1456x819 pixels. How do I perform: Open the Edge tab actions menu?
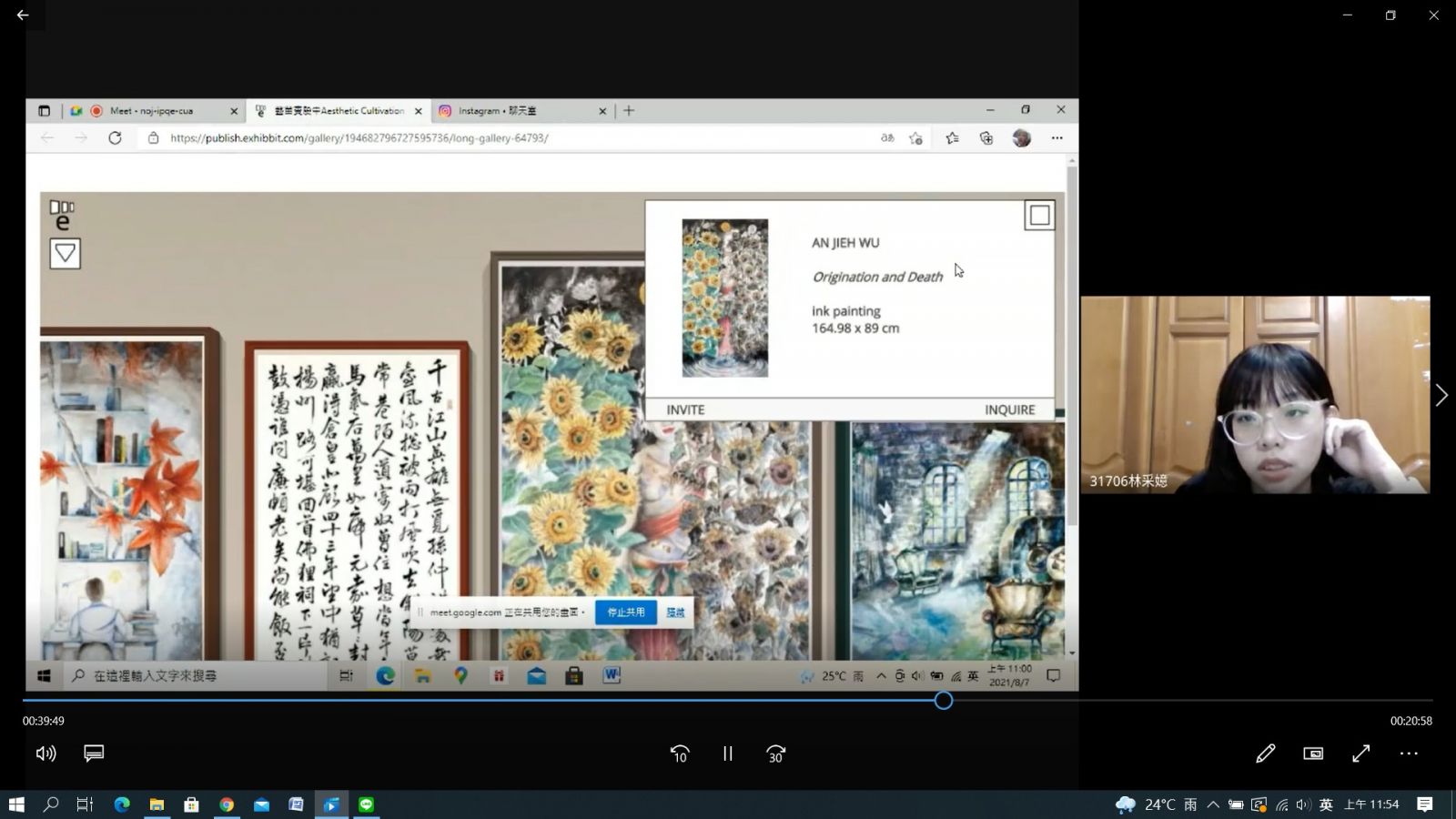click(44, 111)
